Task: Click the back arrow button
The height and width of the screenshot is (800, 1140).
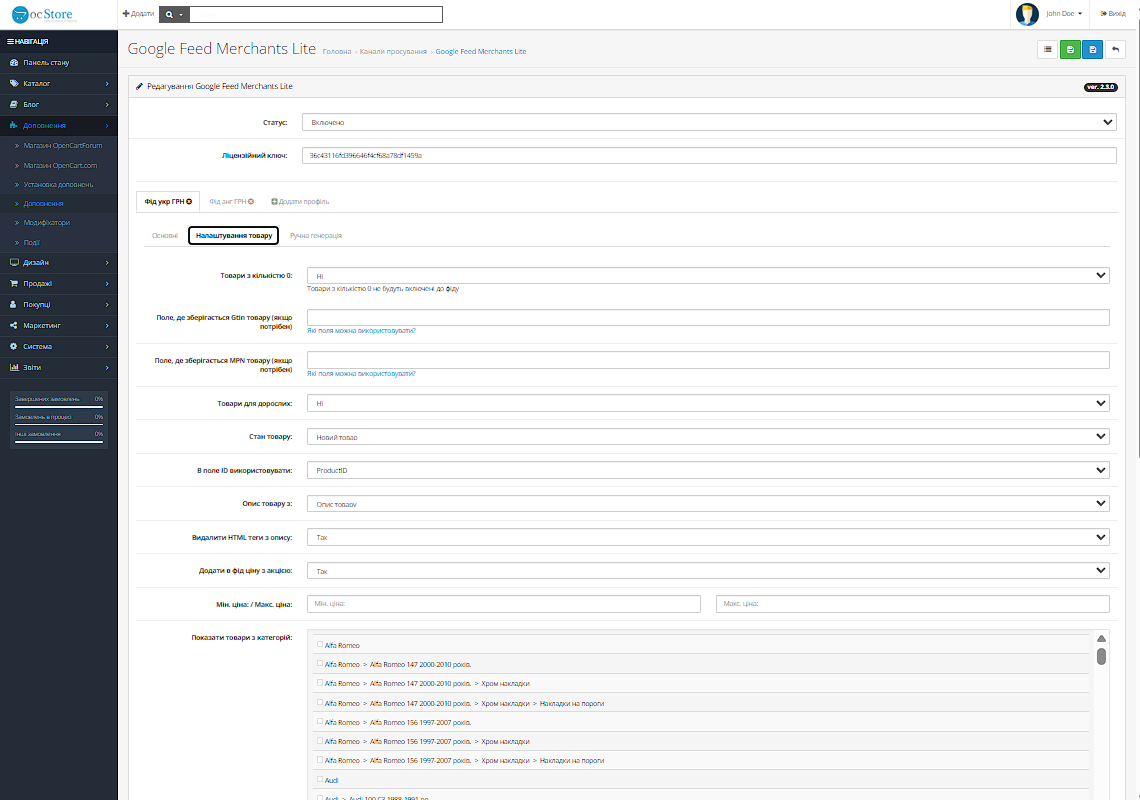Action: (1115, 49)
